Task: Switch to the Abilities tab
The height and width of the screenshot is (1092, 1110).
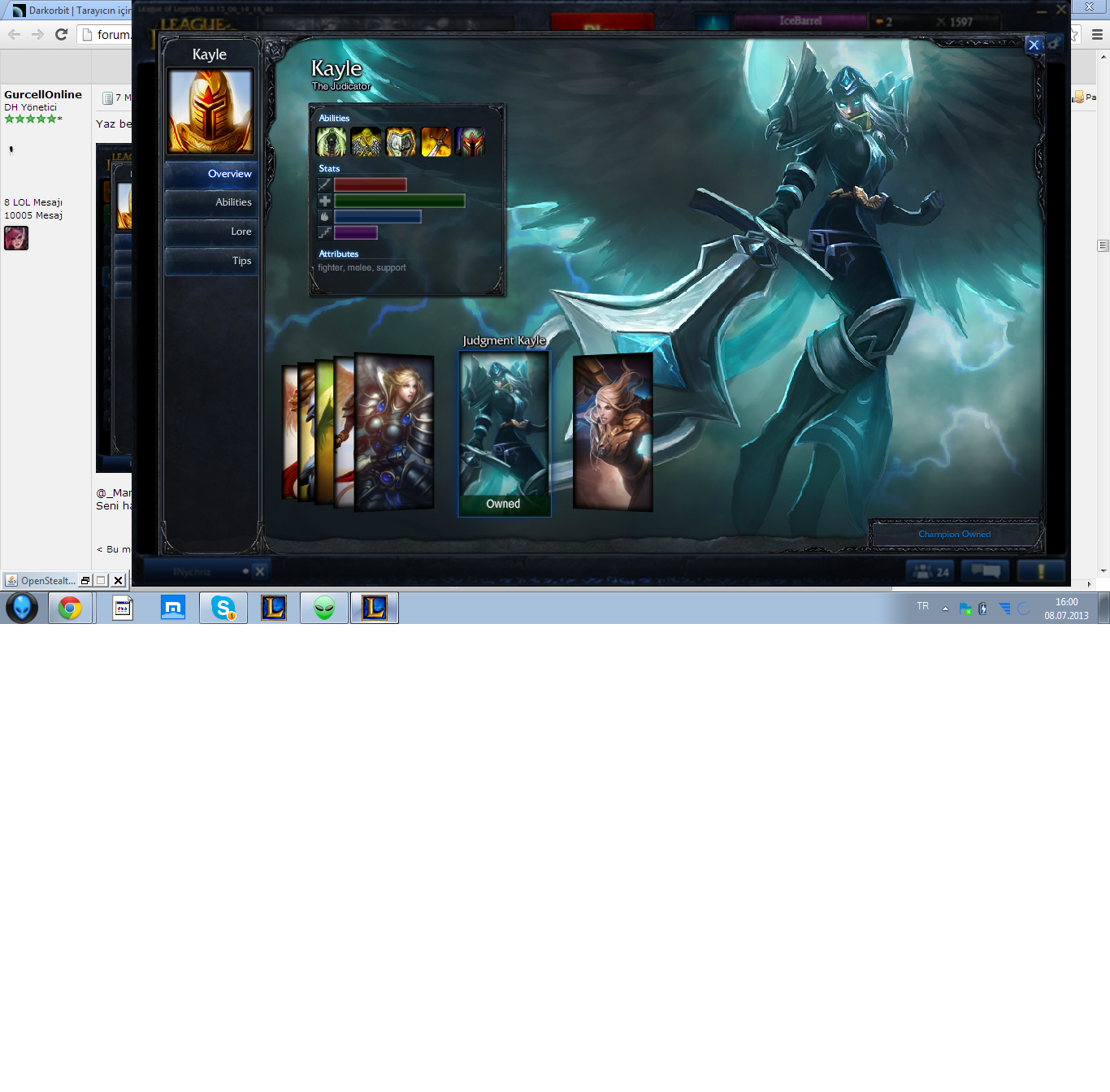Action: (211, 202)
